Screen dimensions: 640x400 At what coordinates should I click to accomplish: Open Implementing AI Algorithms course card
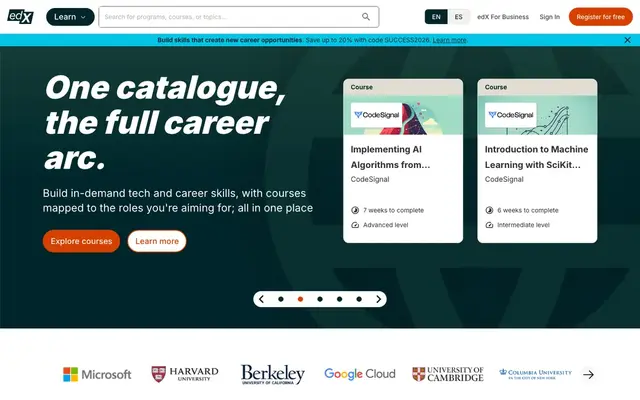403,161
